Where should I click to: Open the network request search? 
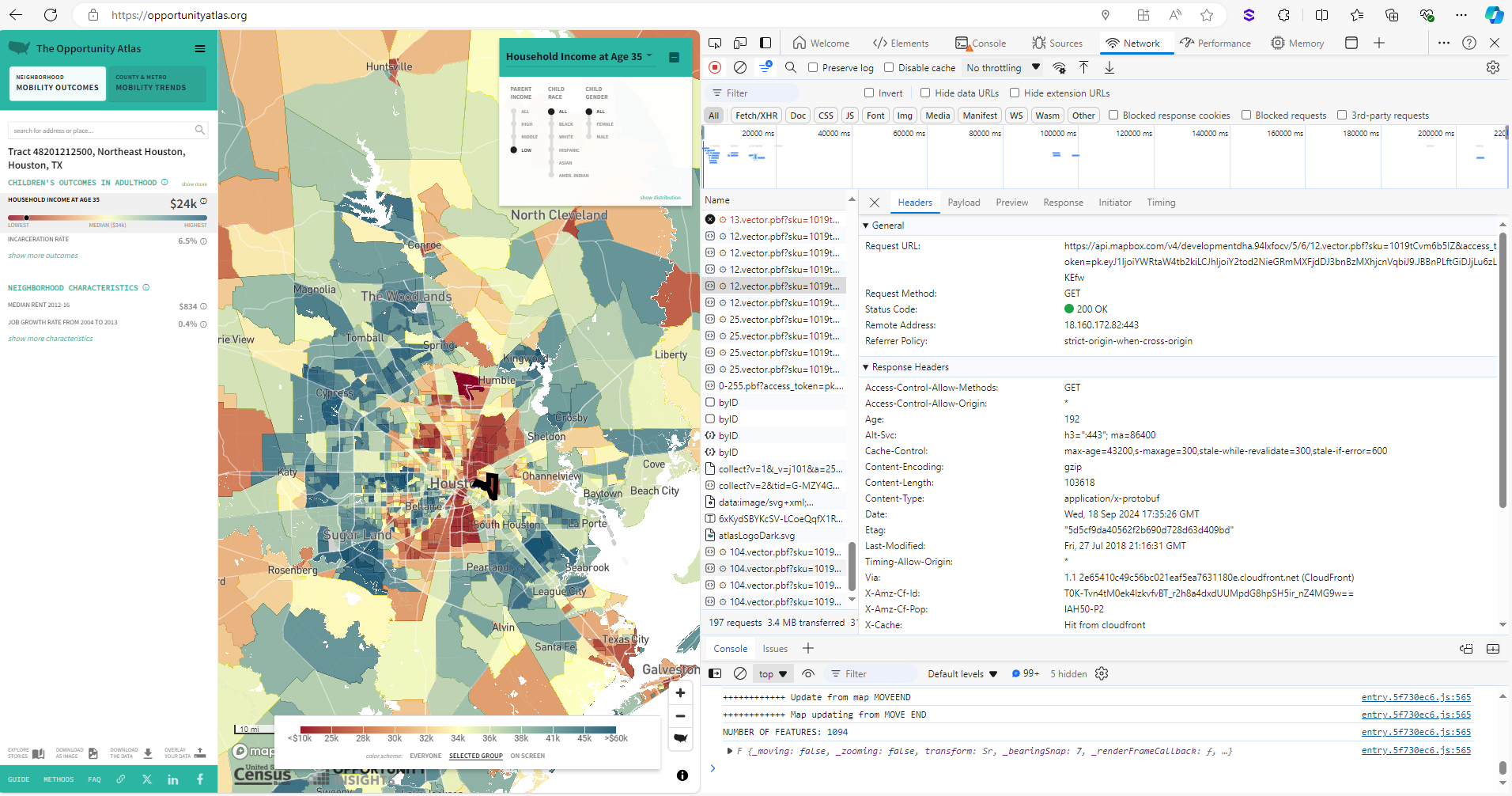(x=791, y=67)
